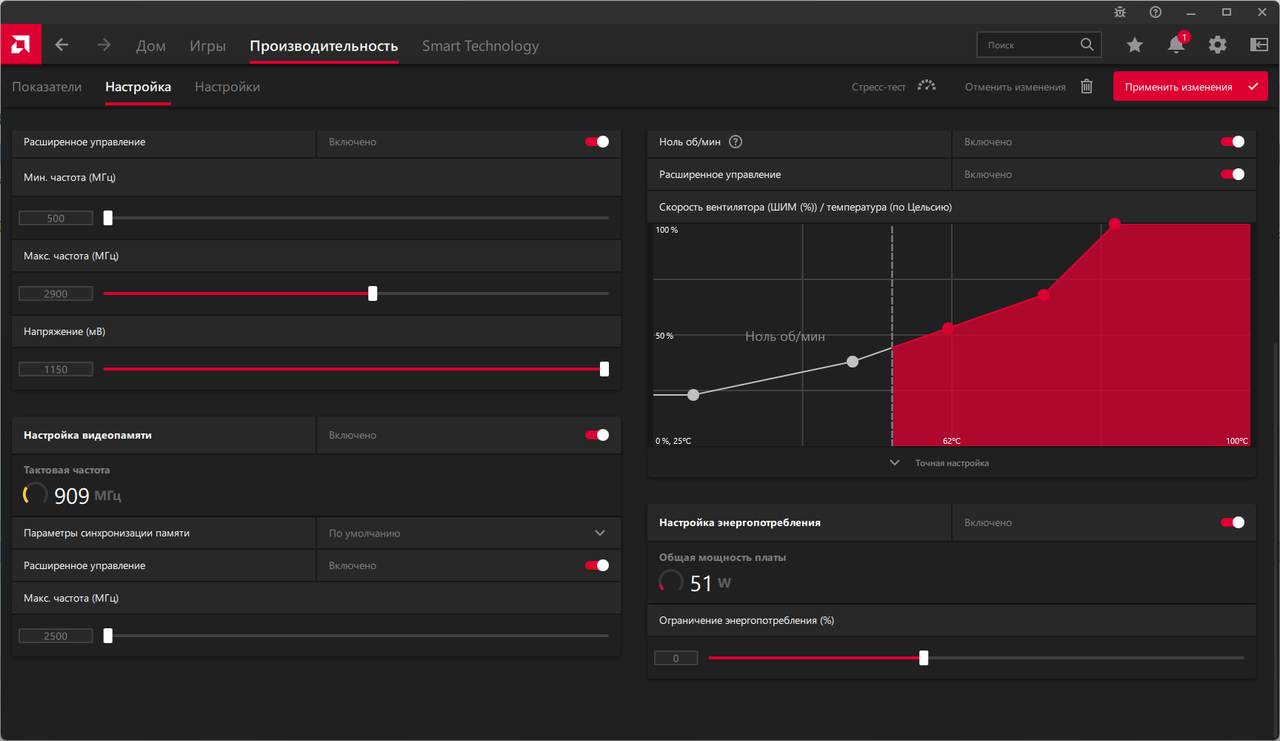The width and height of the screenshot is (1280, 741).
Task: Show Zero RPM help tooltip icon
Action: click(x=736, y=142)
